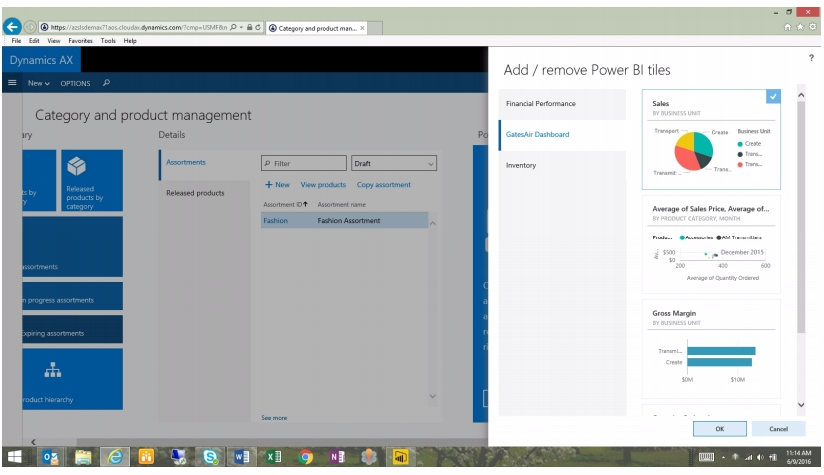The width and height of the screenshot is (824, 475).
Task: Open the hamburger navigation menu
Action: (x=13, y=82)
